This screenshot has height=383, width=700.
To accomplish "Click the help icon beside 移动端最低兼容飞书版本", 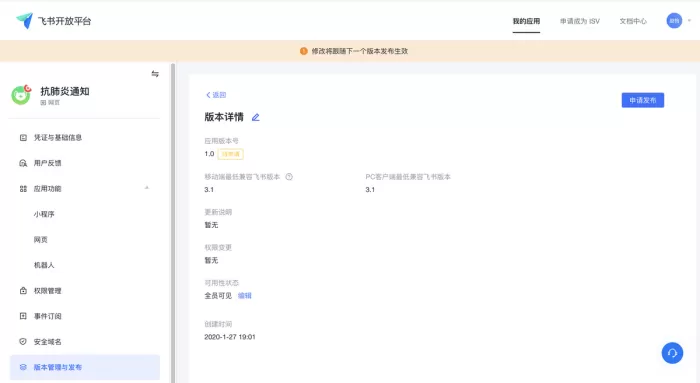I will (289, 177).
